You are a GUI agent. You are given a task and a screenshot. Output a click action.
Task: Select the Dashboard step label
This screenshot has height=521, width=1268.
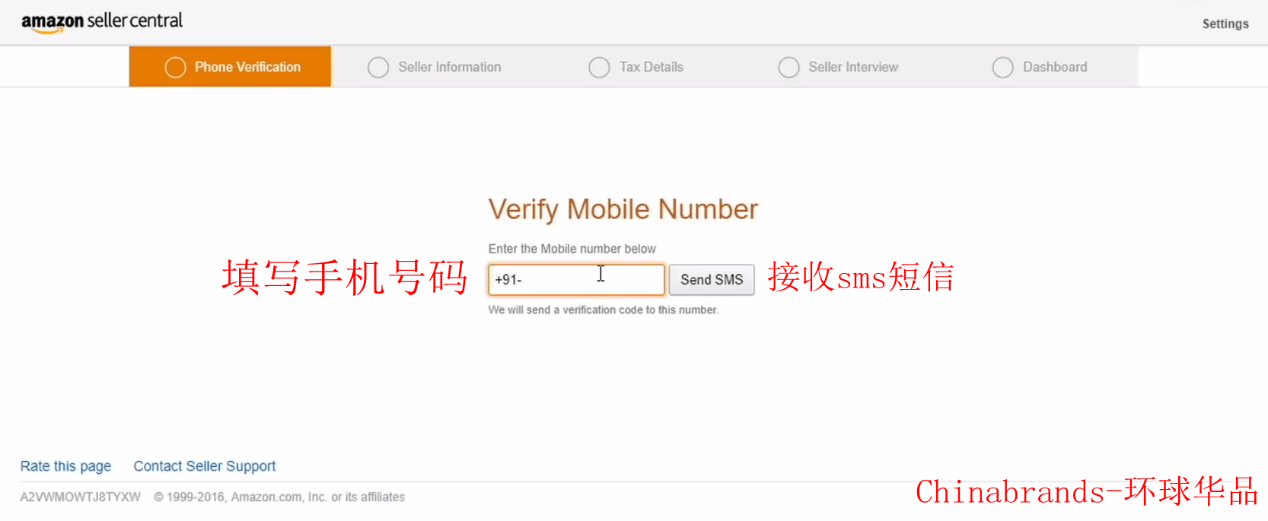1055,67
